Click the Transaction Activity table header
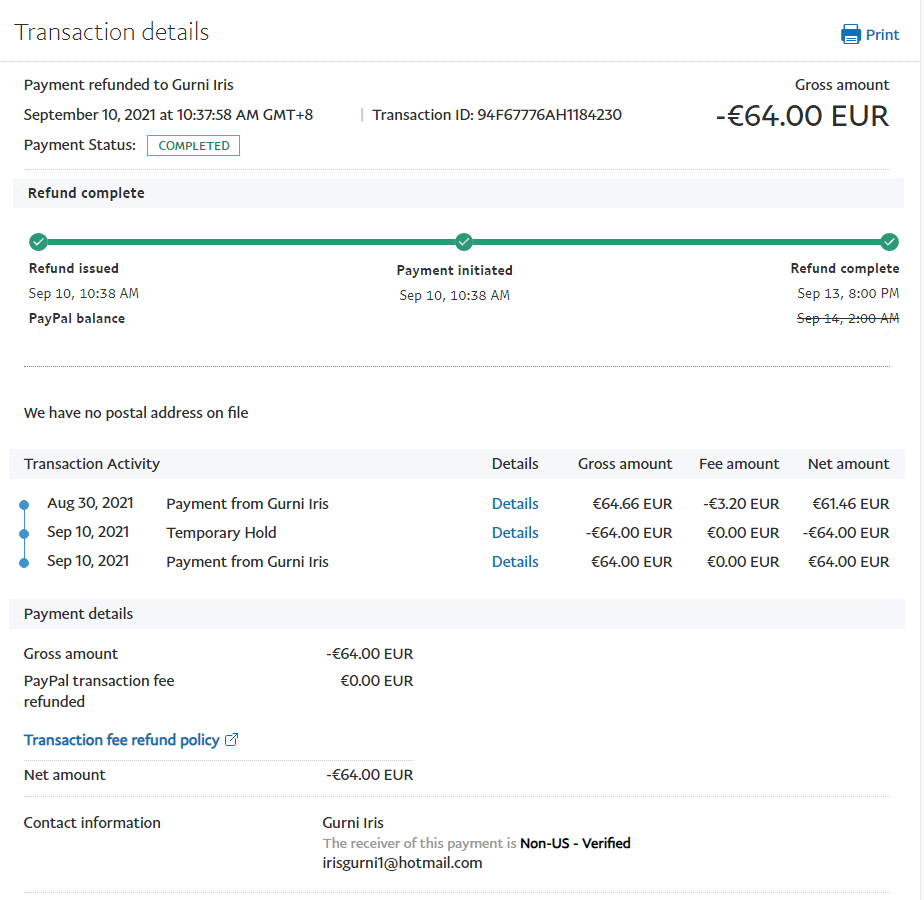 92,464
